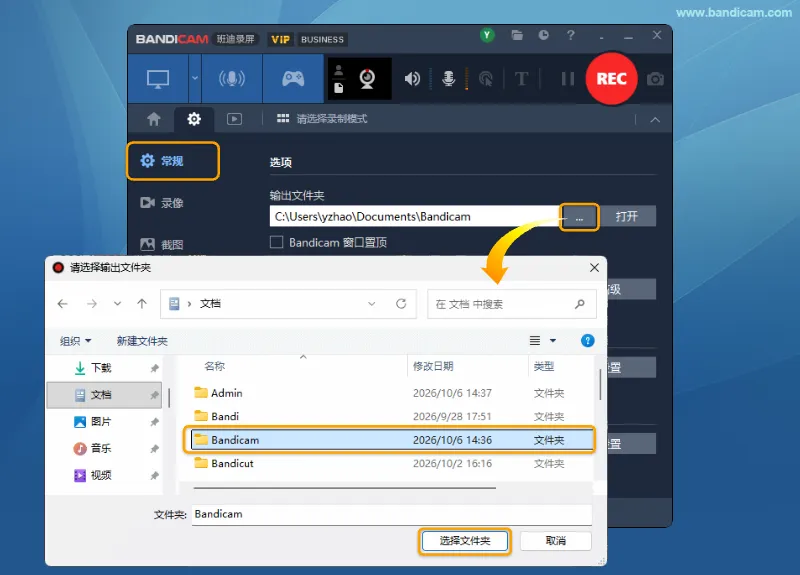The image size is (800, 575).
Task: Go forward in folder dialog
Action: (x=92, y=304)
